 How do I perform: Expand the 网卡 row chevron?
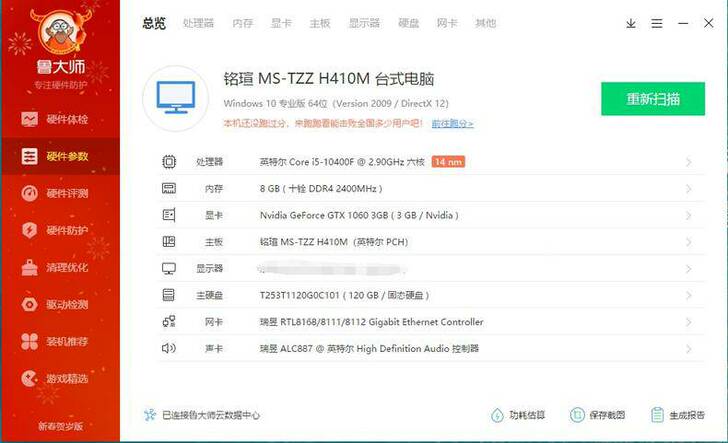click(689, 322)
